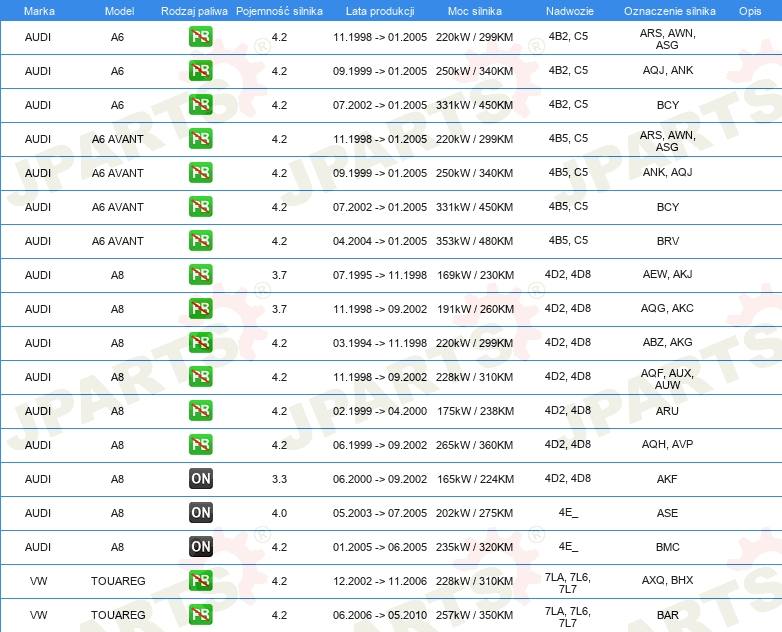
Task: Click petrol icon for A8 228kW/310KM row
Action: (200, 377)
